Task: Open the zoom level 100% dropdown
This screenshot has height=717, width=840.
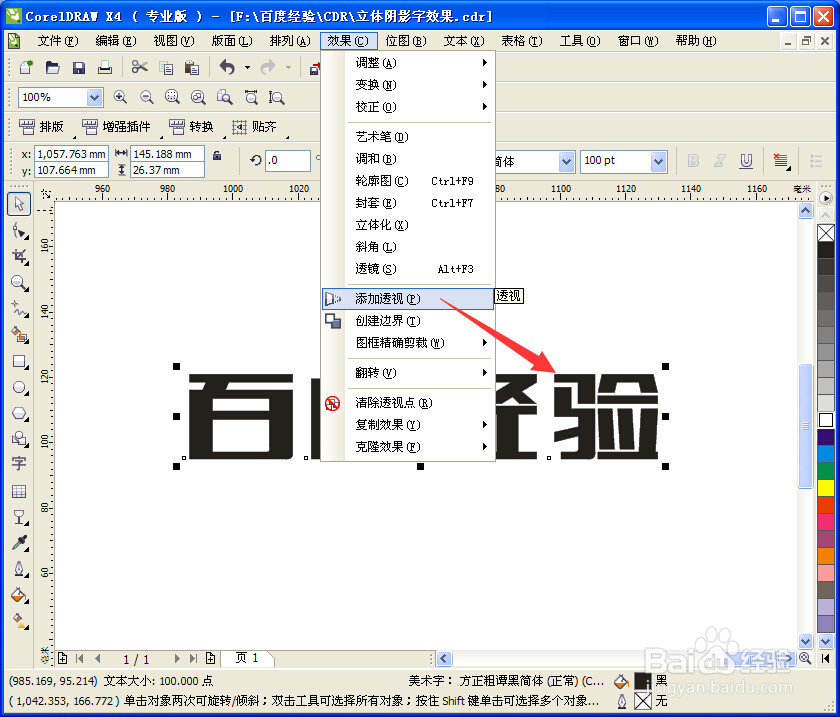Action: pos(94,98)
